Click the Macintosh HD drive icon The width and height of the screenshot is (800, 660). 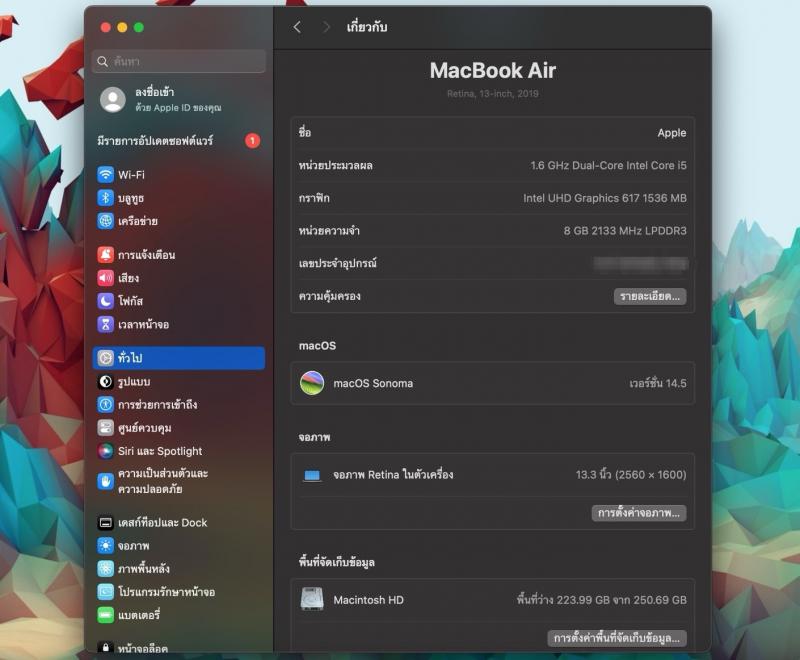[312, 599]
